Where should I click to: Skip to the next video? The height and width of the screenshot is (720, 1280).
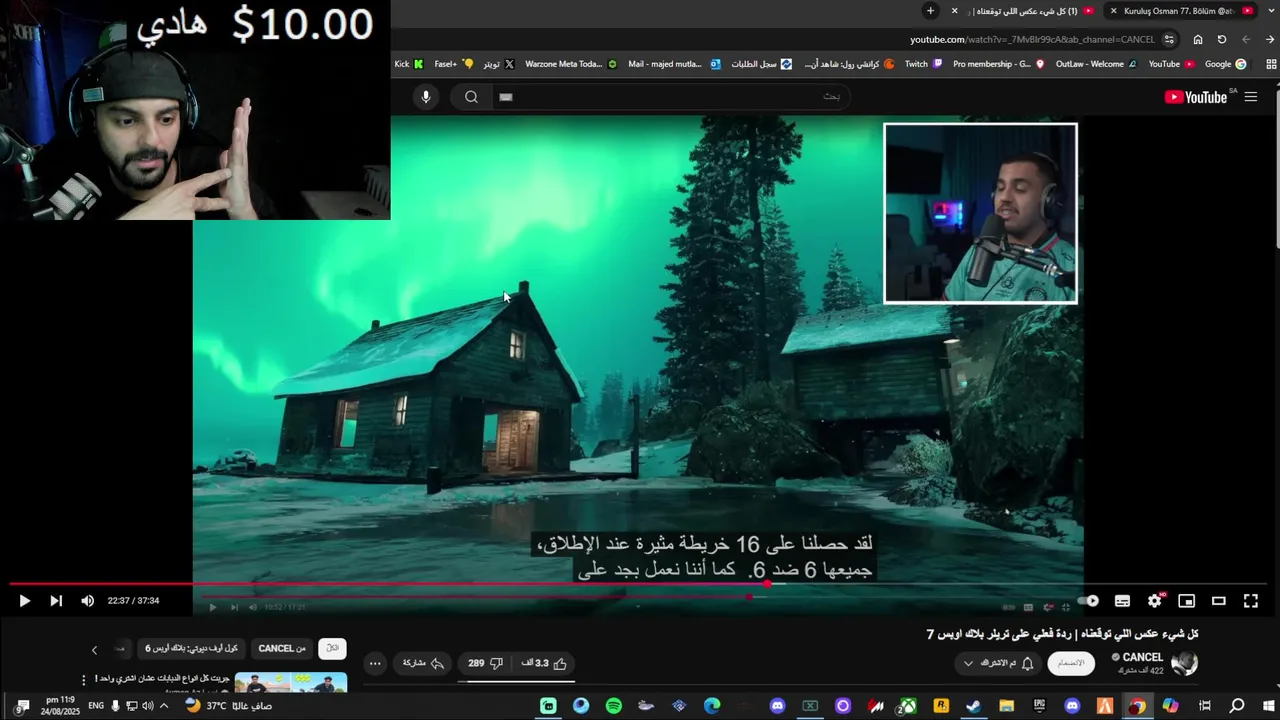56,601
